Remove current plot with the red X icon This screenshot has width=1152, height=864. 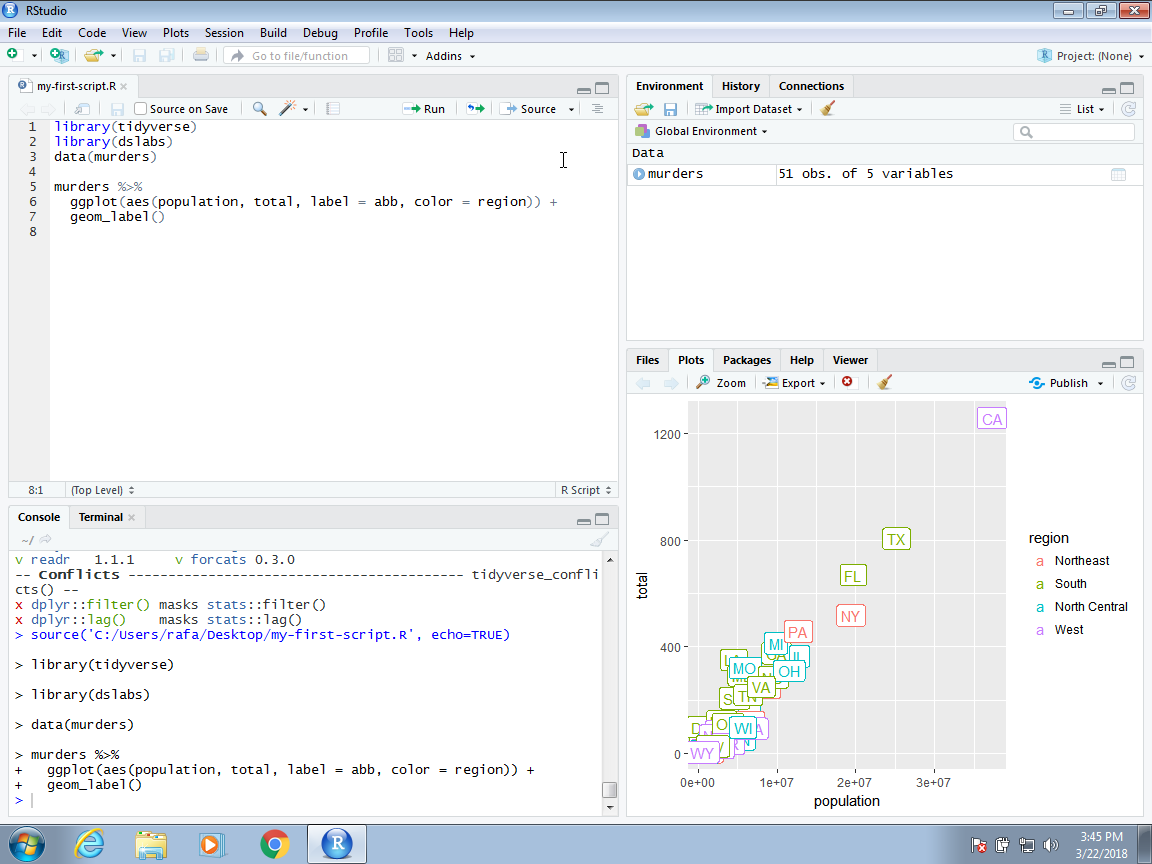848,383
